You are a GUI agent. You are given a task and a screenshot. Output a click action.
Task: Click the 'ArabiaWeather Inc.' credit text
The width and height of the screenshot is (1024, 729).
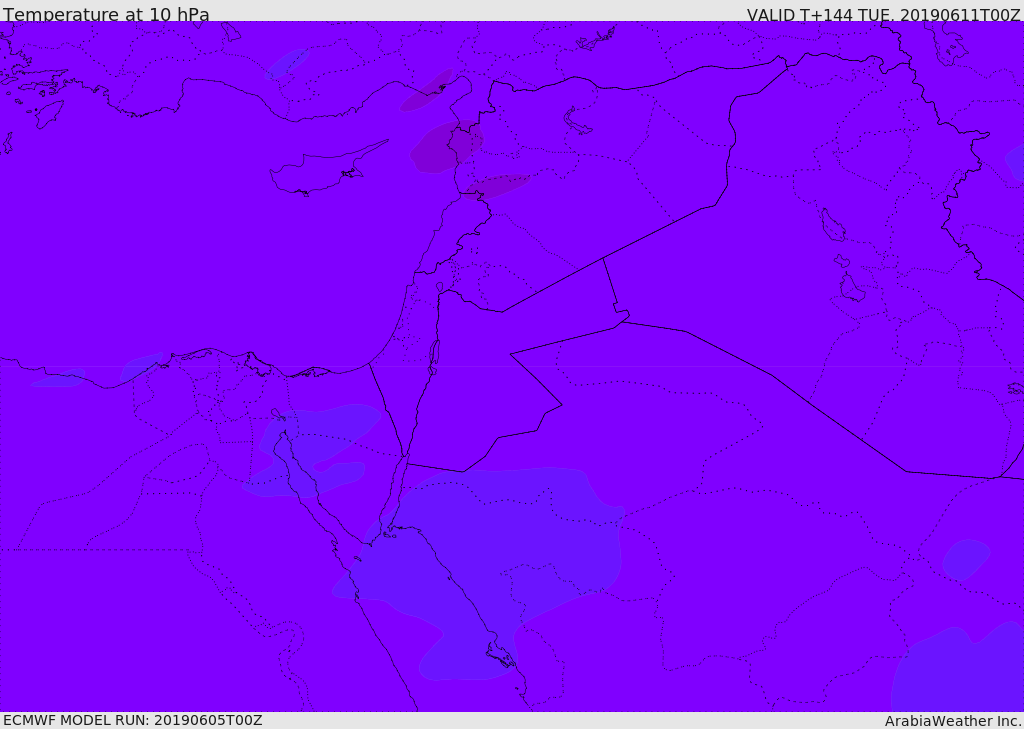953,721
